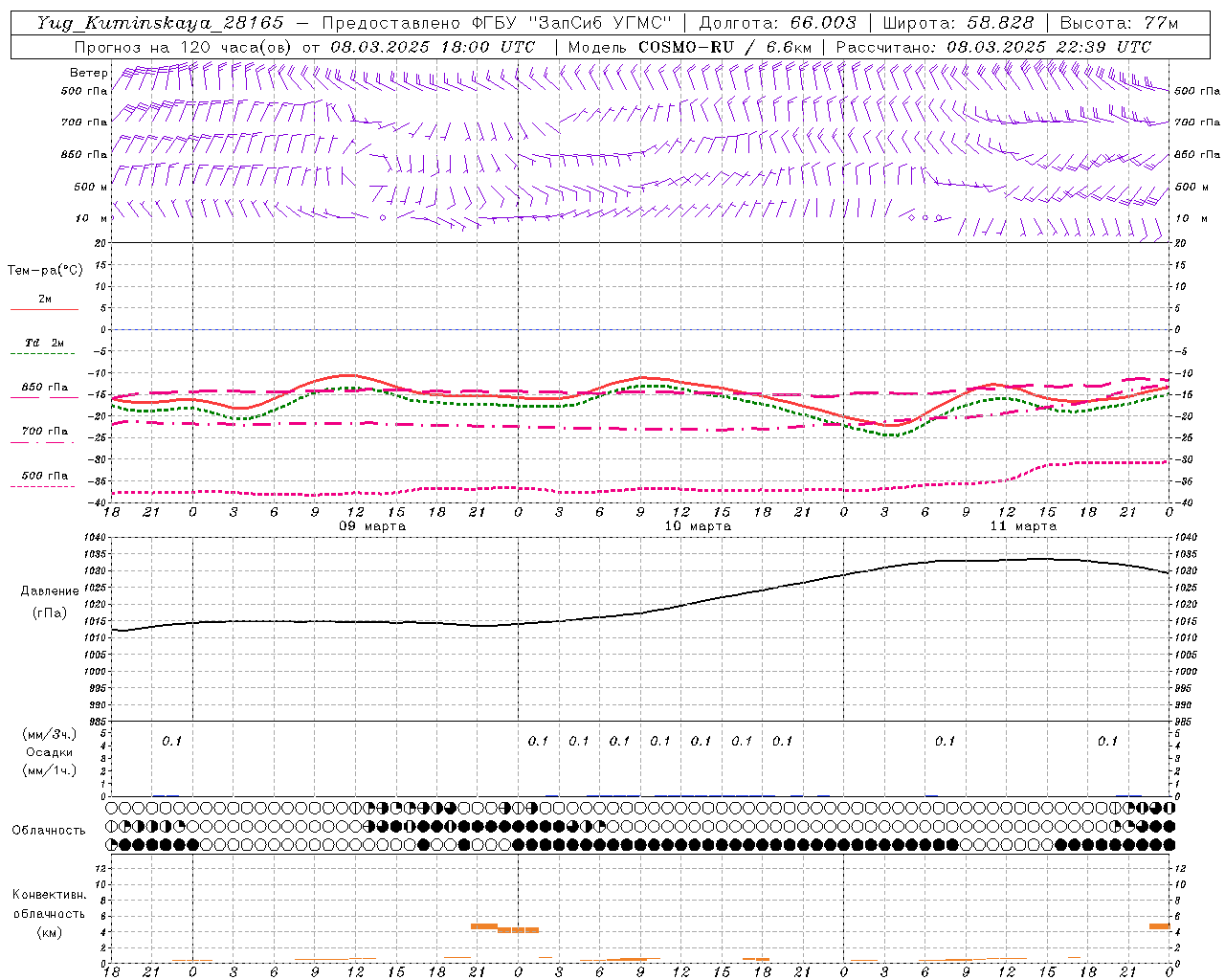The image size is (1225, 980).
Task: Select forecast start time 08.03.2025 18:00 UTC
Action: pos(433,47)
